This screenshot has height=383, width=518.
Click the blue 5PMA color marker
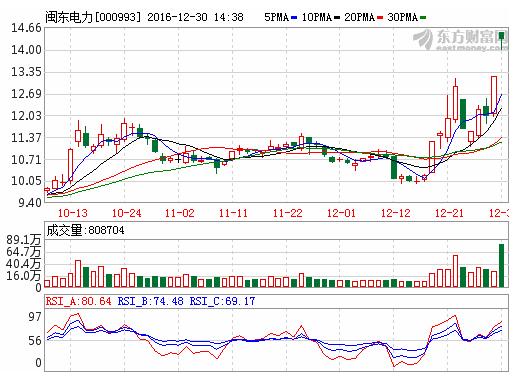294,17
